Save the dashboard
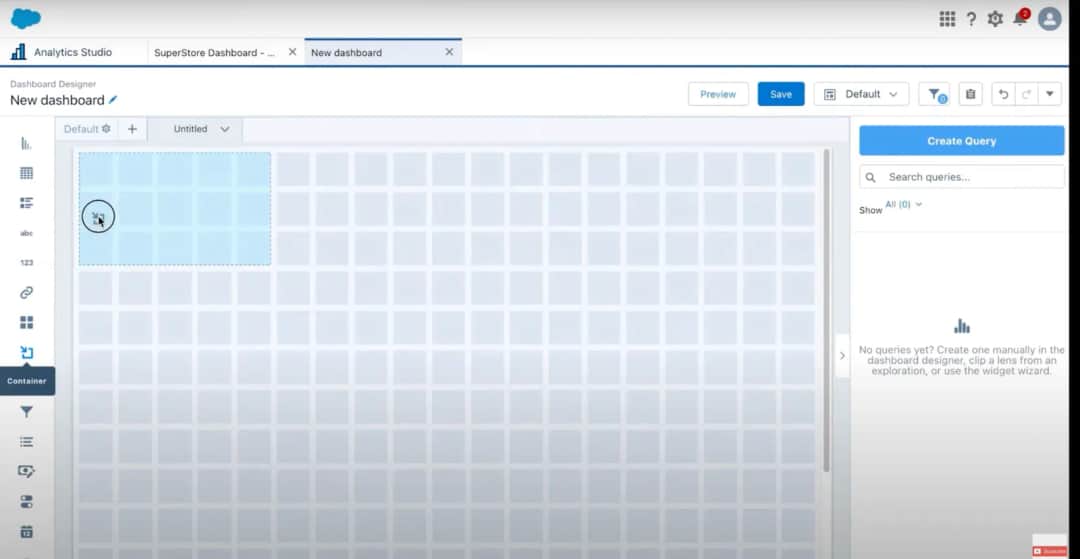This screenshot has width=1080, height=559. click(781, 94)
